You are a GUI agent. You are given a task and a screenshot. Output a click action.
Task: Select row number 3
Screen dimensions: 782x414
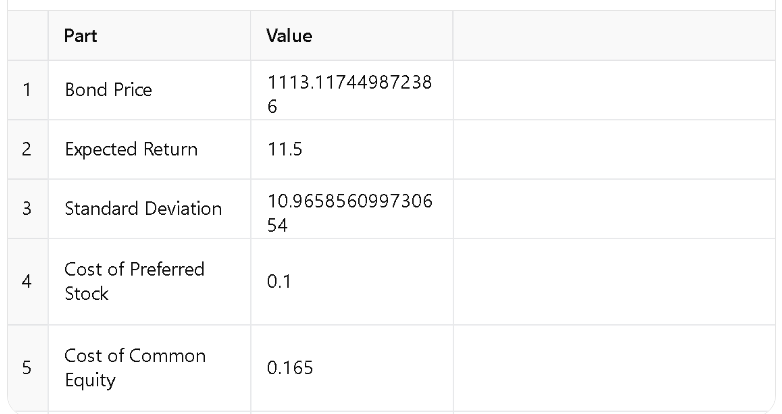[x=27, y=209]
